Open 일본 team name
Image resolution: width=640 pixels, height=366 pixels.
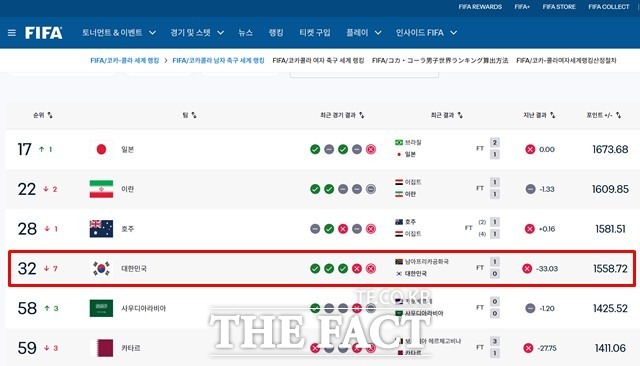(x=127, y=149)
